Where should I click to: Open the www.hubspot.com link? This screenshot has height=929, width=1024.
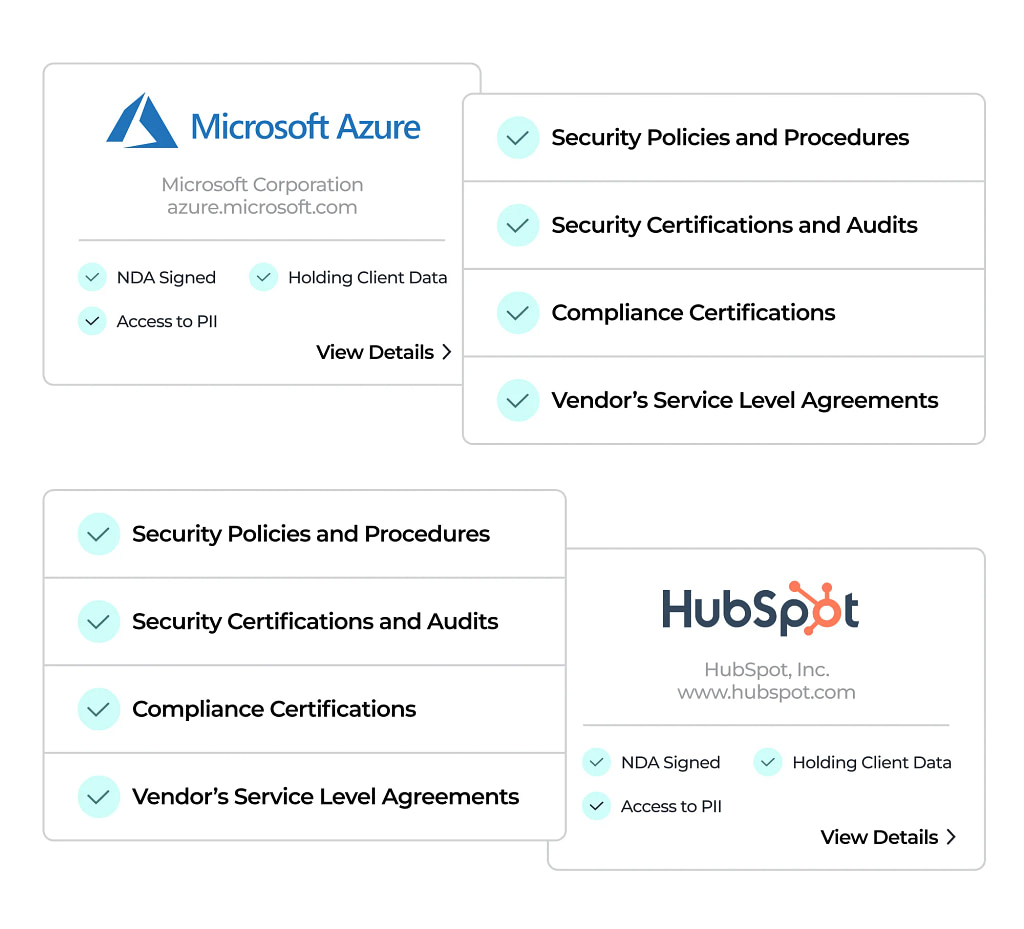pos(766,692)
